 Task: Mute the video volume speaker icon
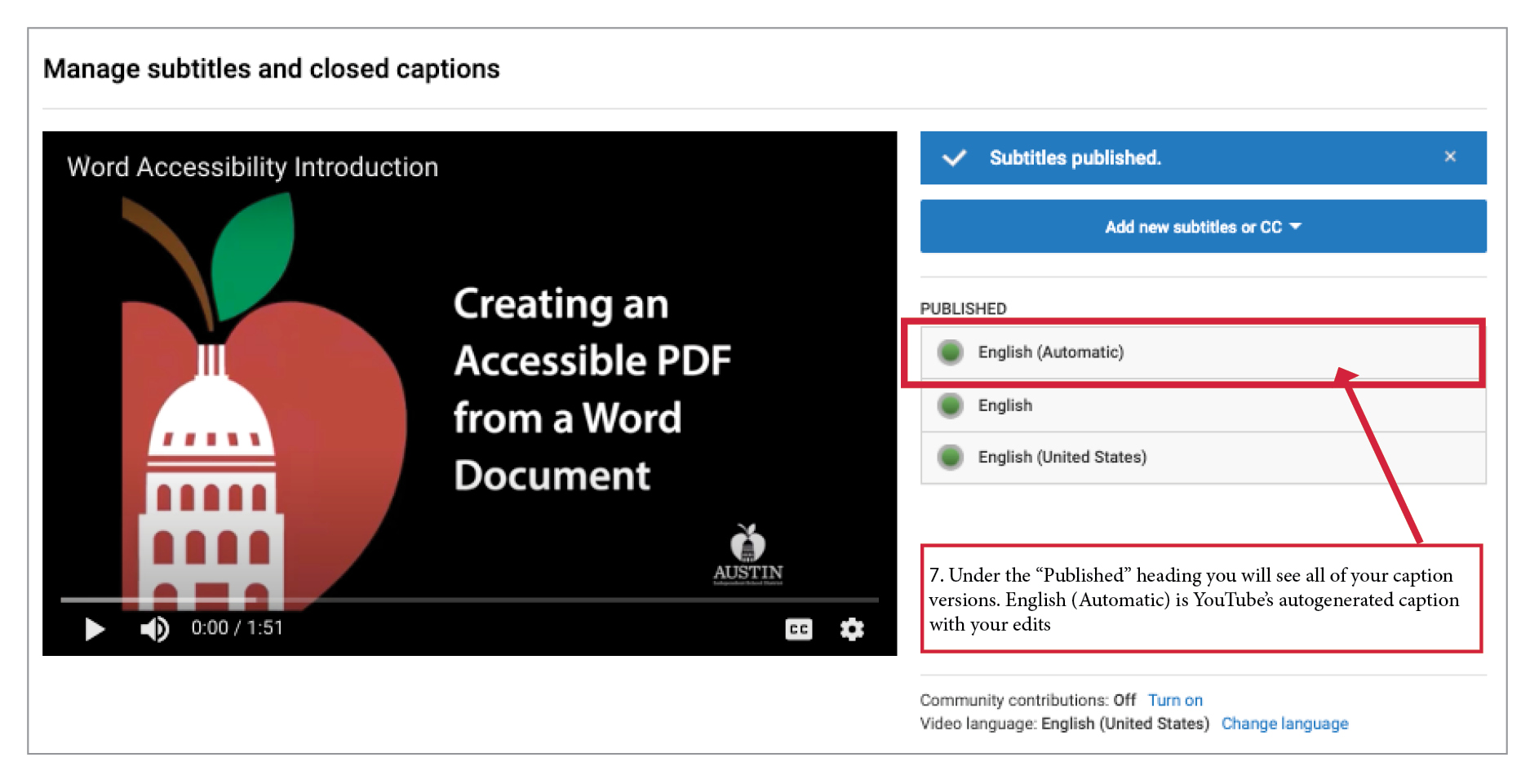point(154,629)
